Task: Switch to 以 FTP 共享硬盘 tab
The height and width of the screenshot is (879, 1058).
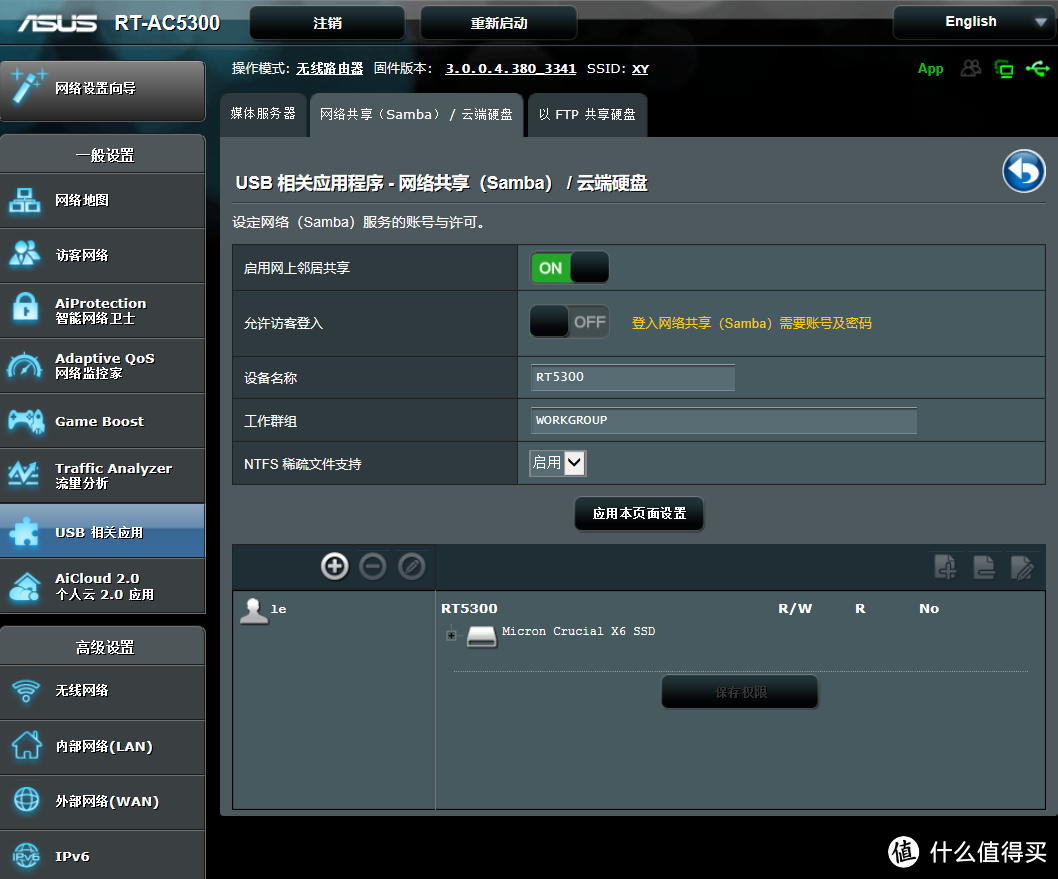Action: (587, 115)
